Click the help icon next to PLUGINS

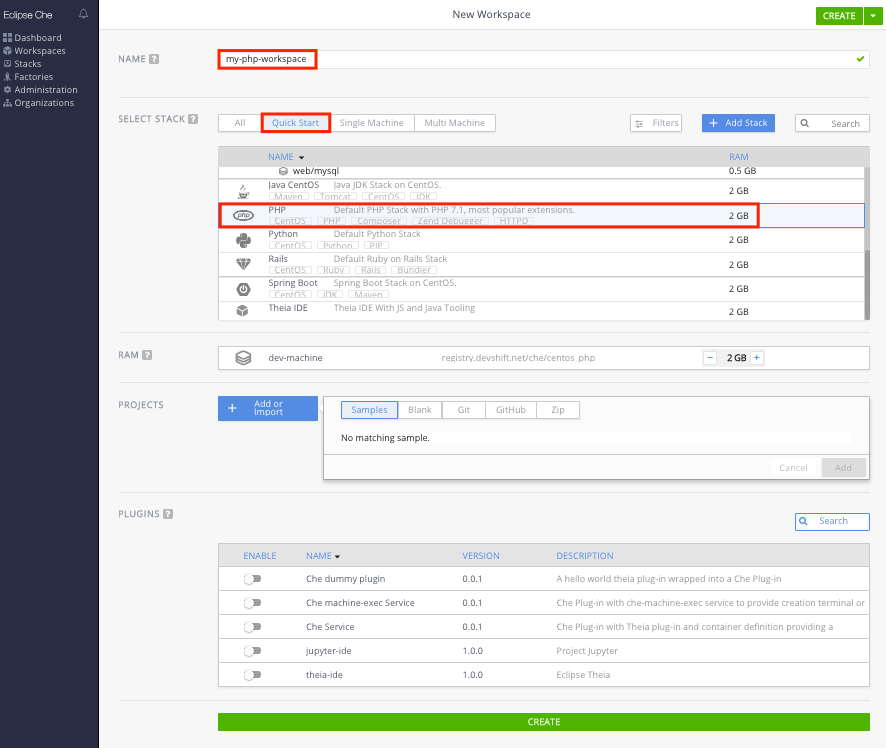point(168,514)
